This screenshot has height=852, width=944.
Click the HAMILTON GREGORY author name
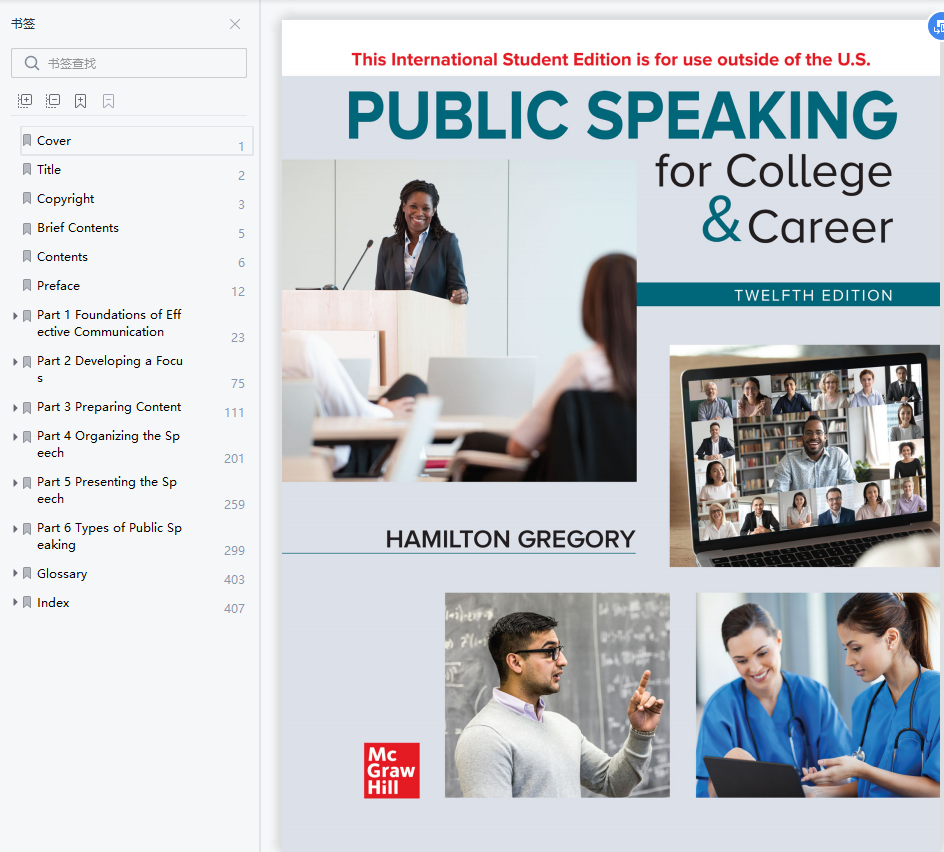[x=511, y=539]
